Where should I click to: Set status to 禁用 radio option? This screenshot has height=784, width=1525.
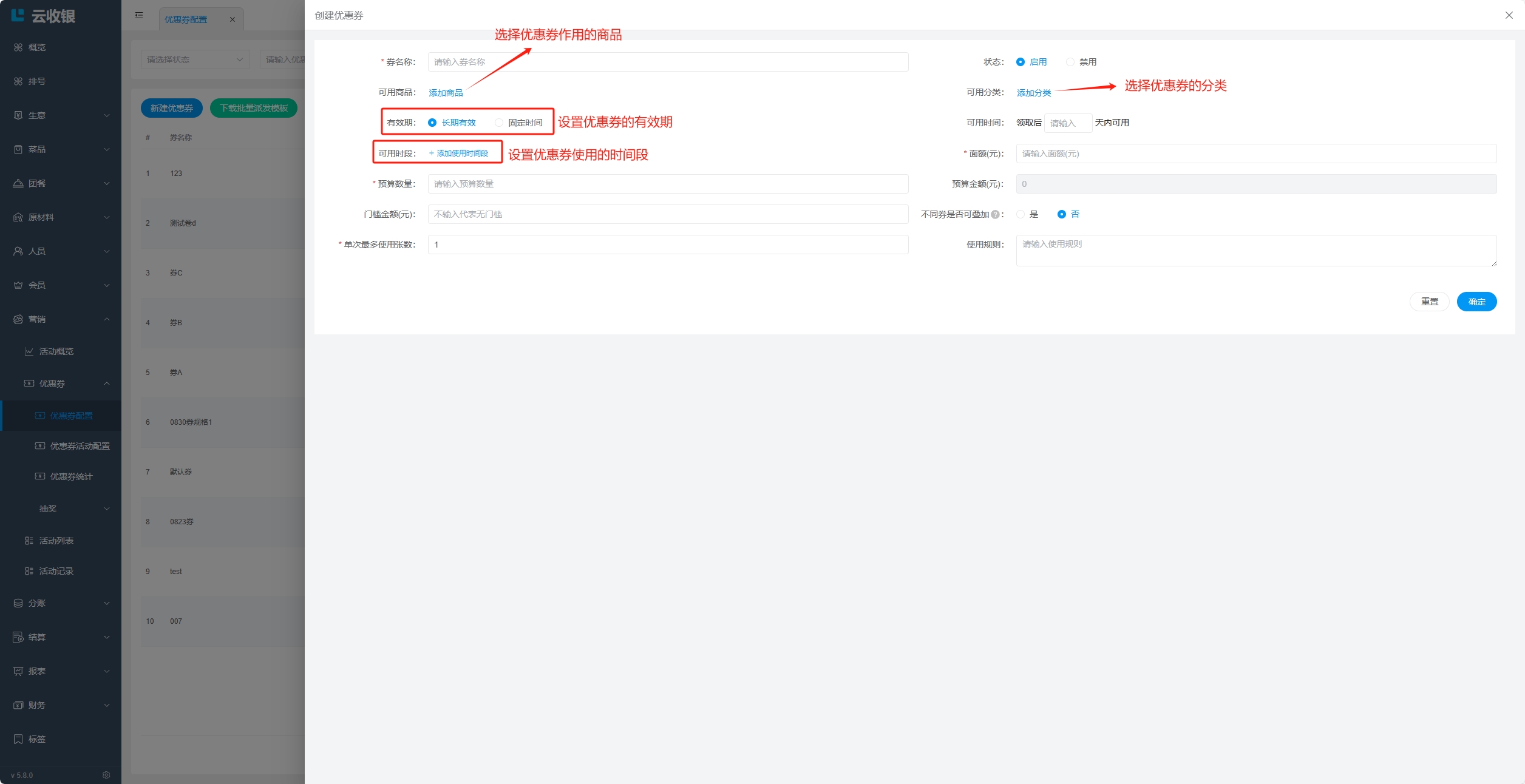tap(1070, 62)
